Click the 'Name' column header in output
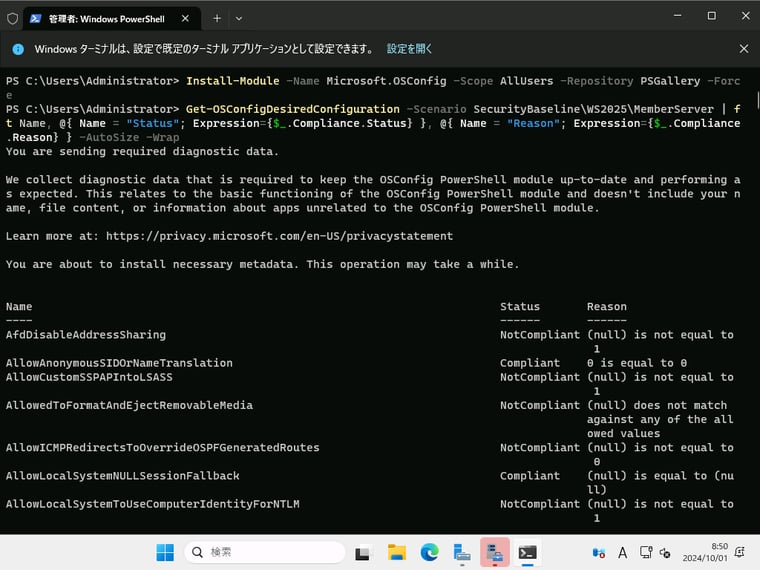760x570 pixels. (19, 306)
